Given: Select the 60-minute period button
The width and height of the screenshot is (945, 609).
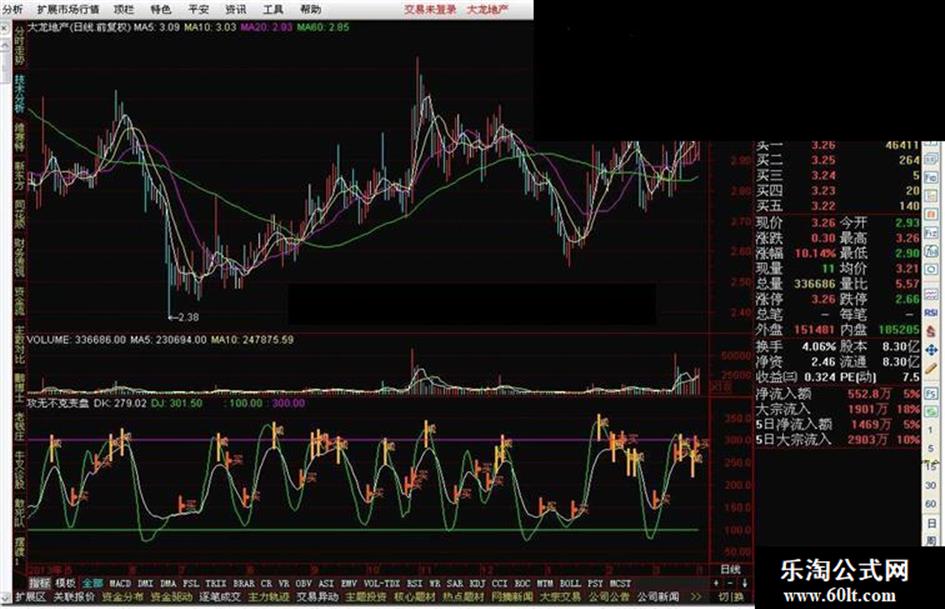Looking at the screenshot, I should coord(932,503).
